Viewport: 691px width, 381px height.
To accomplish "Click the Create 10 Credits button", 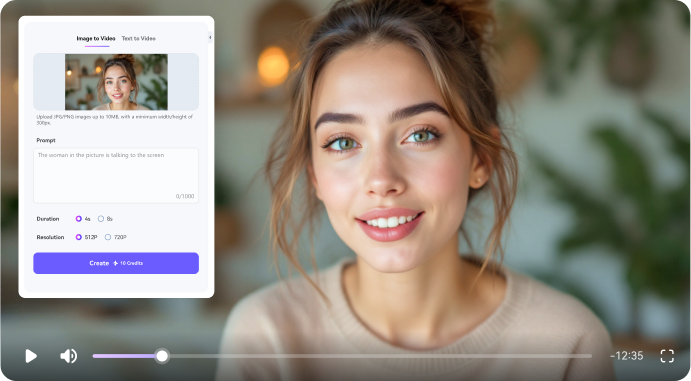I will (116, 263).
